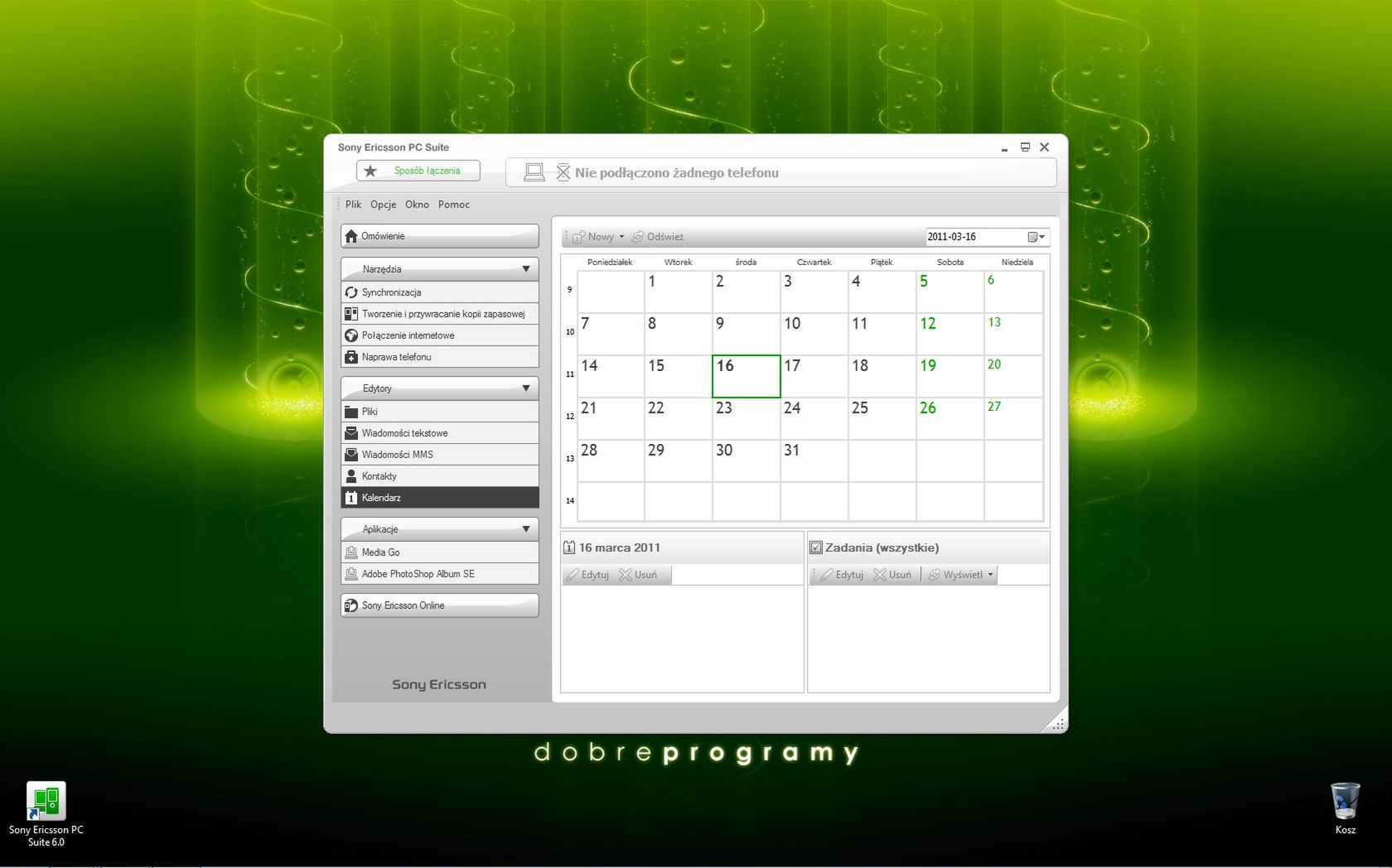Select calendar day 5 Saturday
This screenshot has width=1392, height=868.
tap(950, 292)
